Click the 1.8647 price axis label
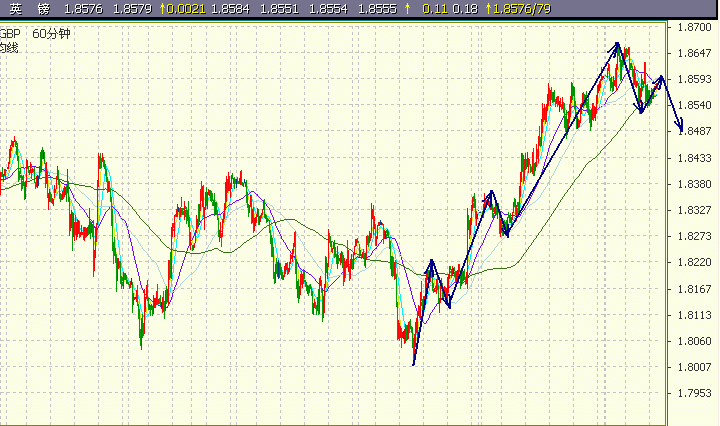The height and width of the screenshot is (426, 720). pyautogui.click(x=694, y=53)
